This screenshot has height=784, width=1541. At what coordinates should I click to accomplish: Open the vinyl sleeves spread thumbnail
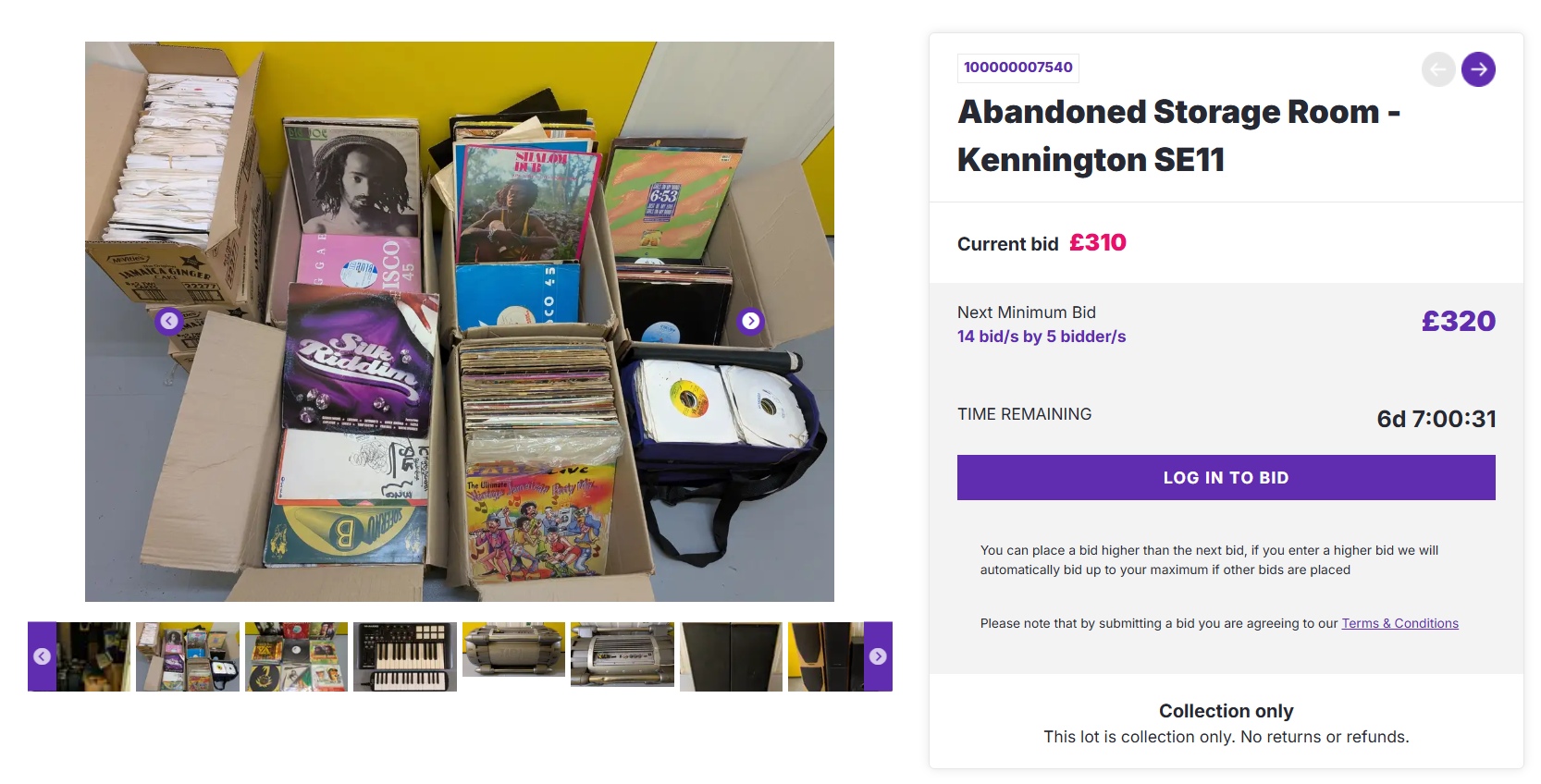(296, 656)
